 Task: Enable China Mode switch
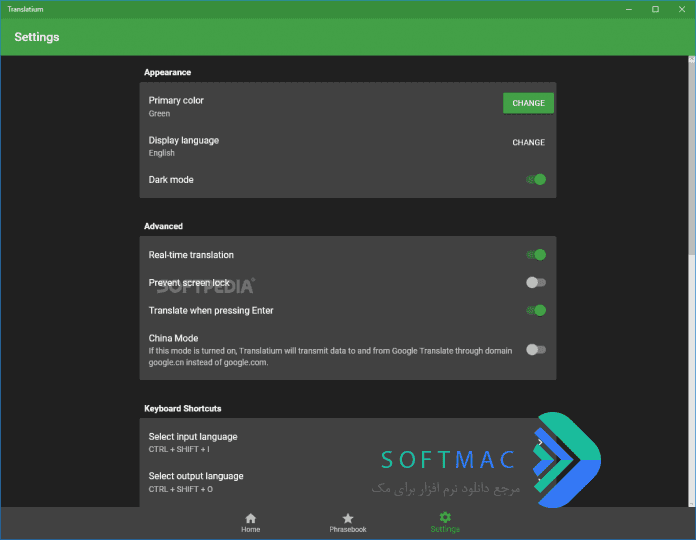pos(536,350)
